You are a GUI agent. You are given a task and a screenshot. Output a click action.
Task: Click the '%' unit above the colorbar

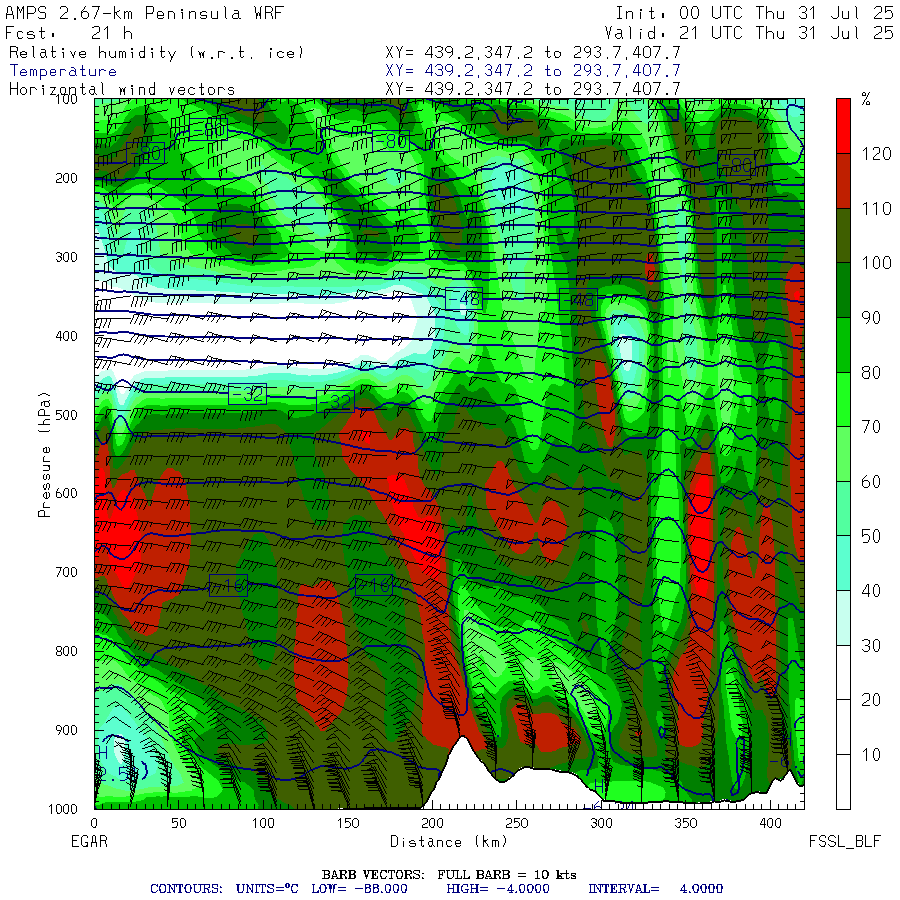click(866, 100)
